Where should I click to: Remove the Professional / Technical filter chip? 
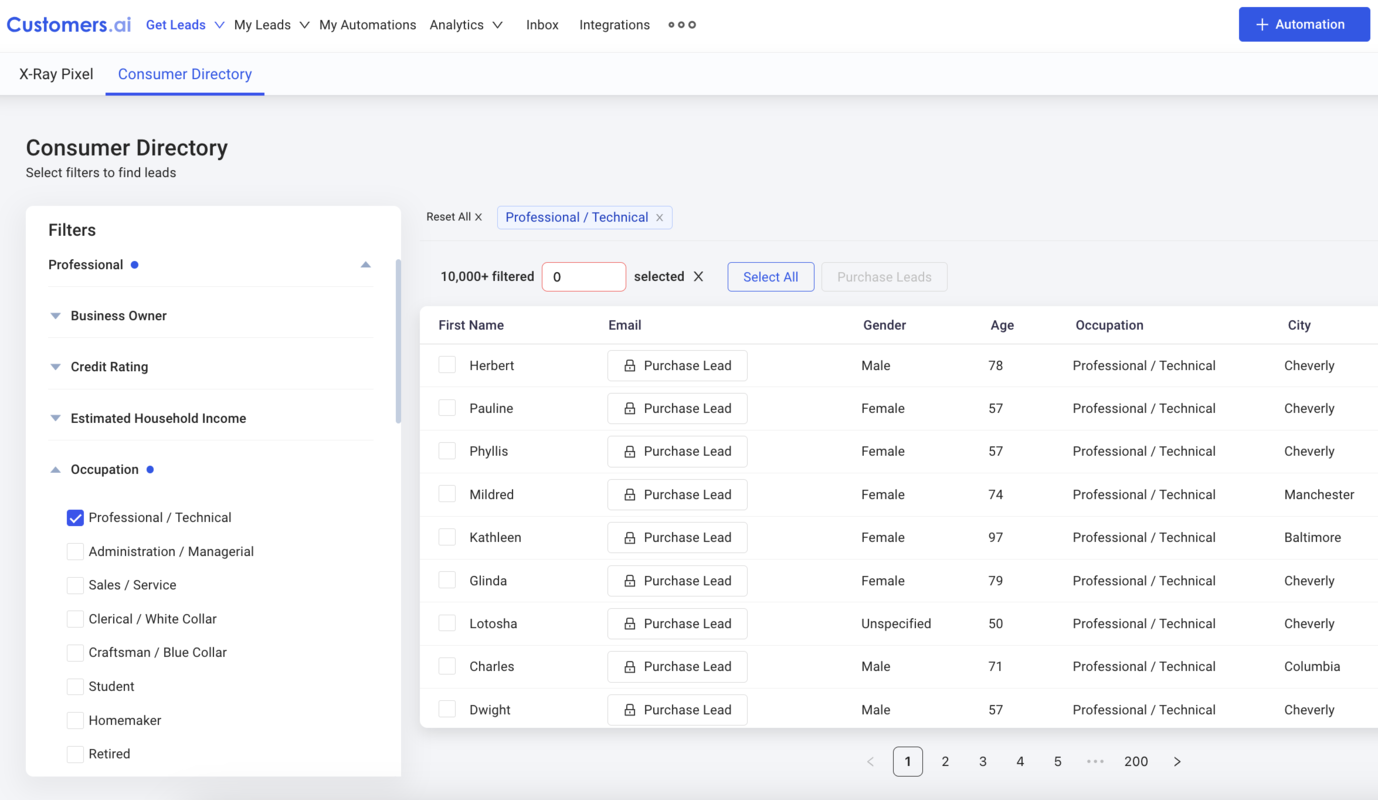[659, 217]
